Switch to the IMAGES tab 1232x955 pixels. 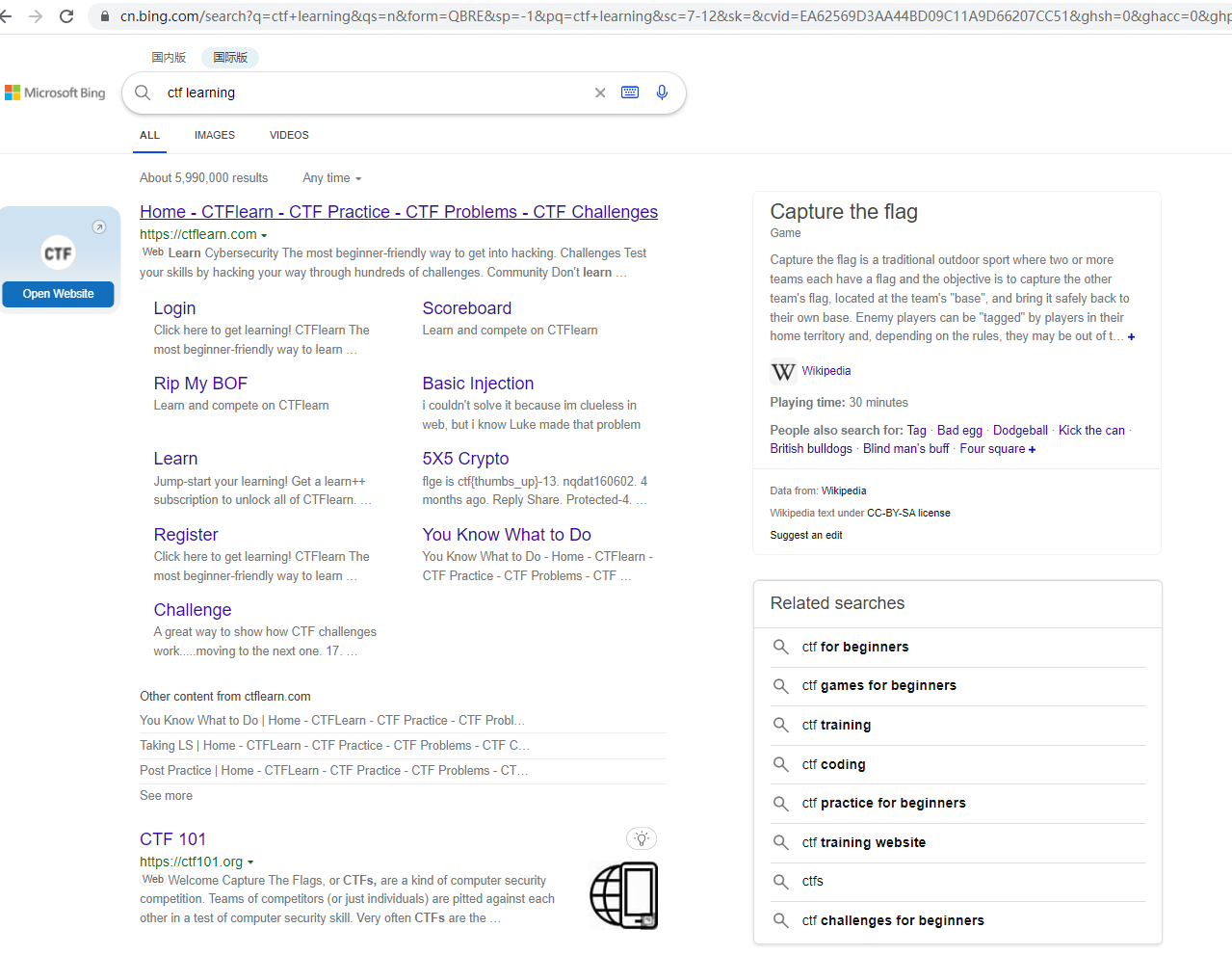tap(214, 135)
